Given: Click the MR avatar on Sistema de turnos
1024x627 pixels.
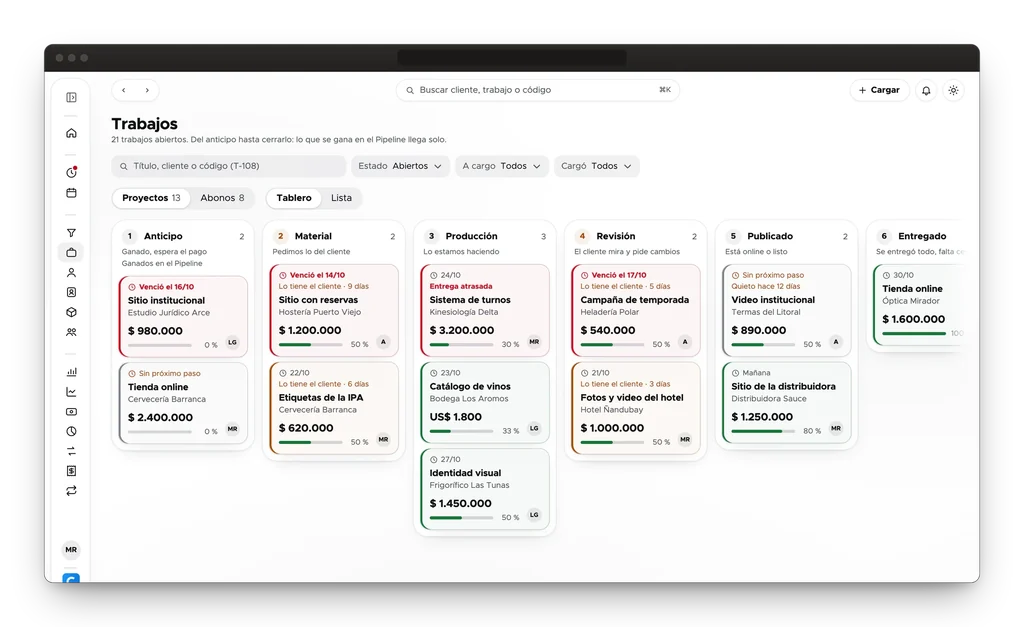Looking at the screenshot, I should (x=534, y=342).
